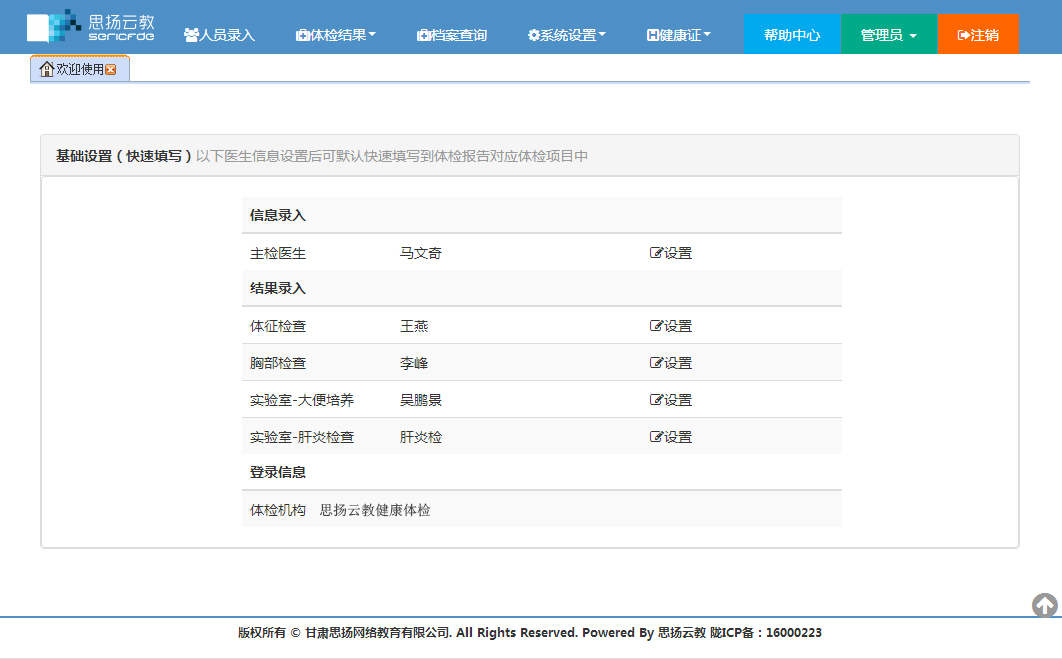Image resolution: width=1062 pixels, height=659 pixels.
Task: Expand the 系统设置 dropdown menu
Action: (566, 35)
